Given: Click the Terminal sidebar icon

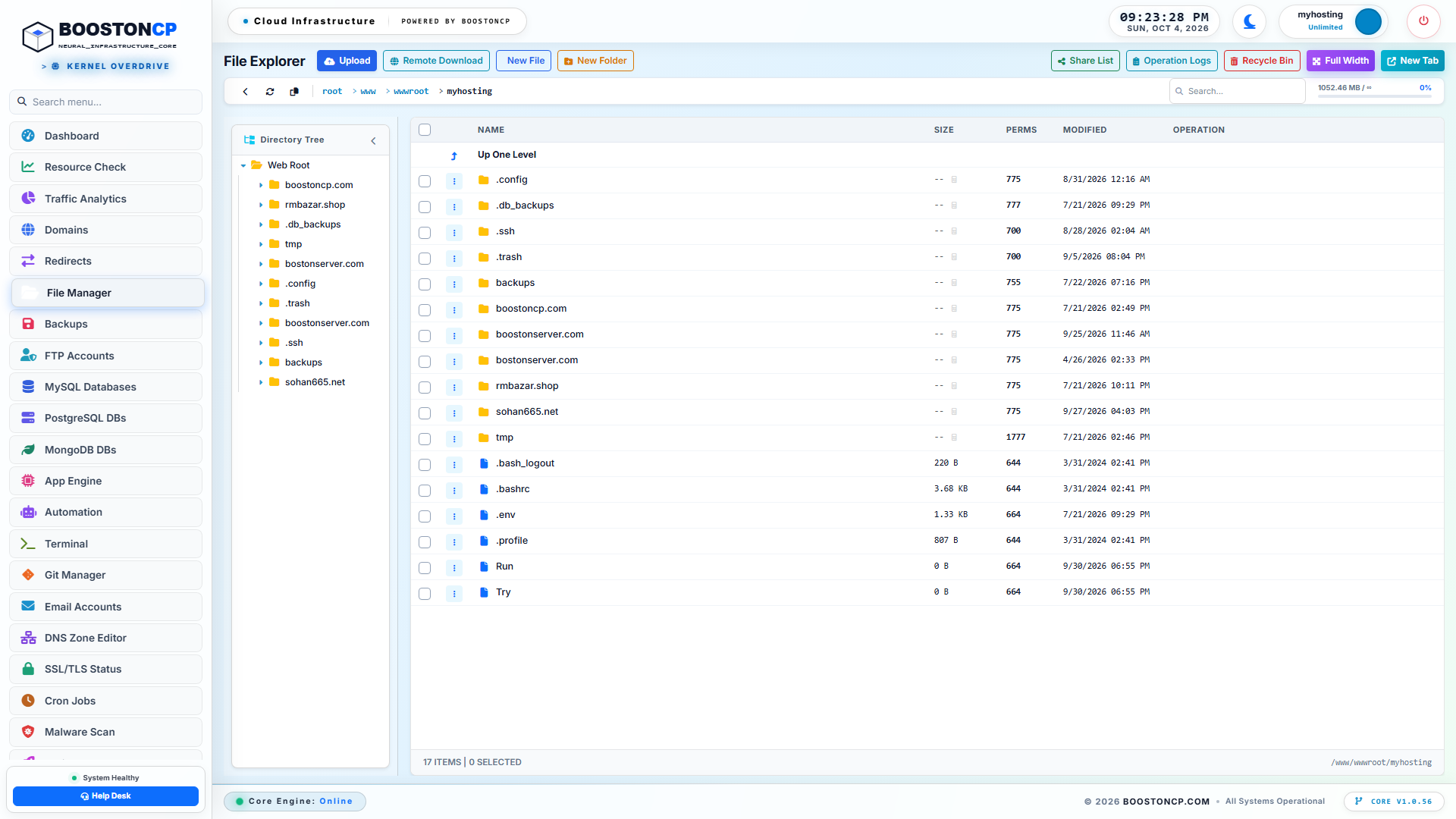Looking at the screenshot, I should (28, 544).
